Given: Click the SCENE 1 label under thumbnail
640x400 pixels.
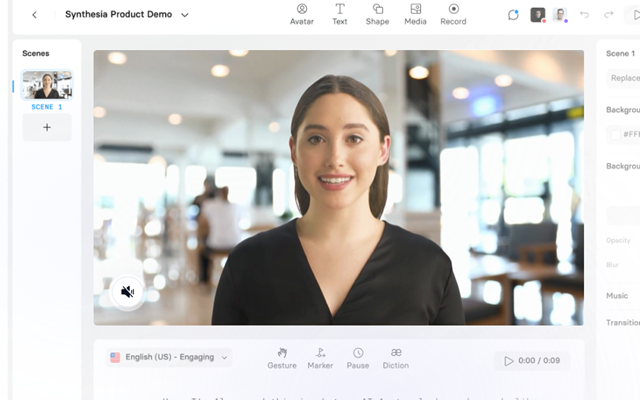Looking at the screenshot, I should point(47,107).
